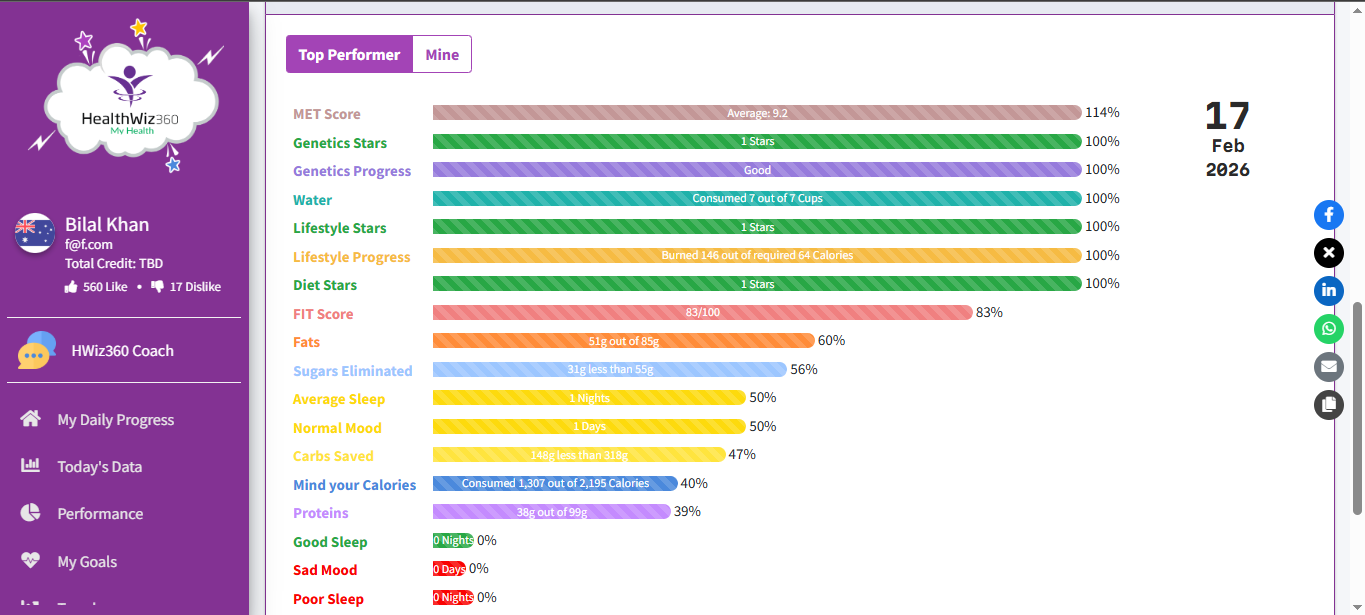Click the Australian flag avatar
Image resolution: width=1365 pixels, height=615 pixels.
coord(35,233)
